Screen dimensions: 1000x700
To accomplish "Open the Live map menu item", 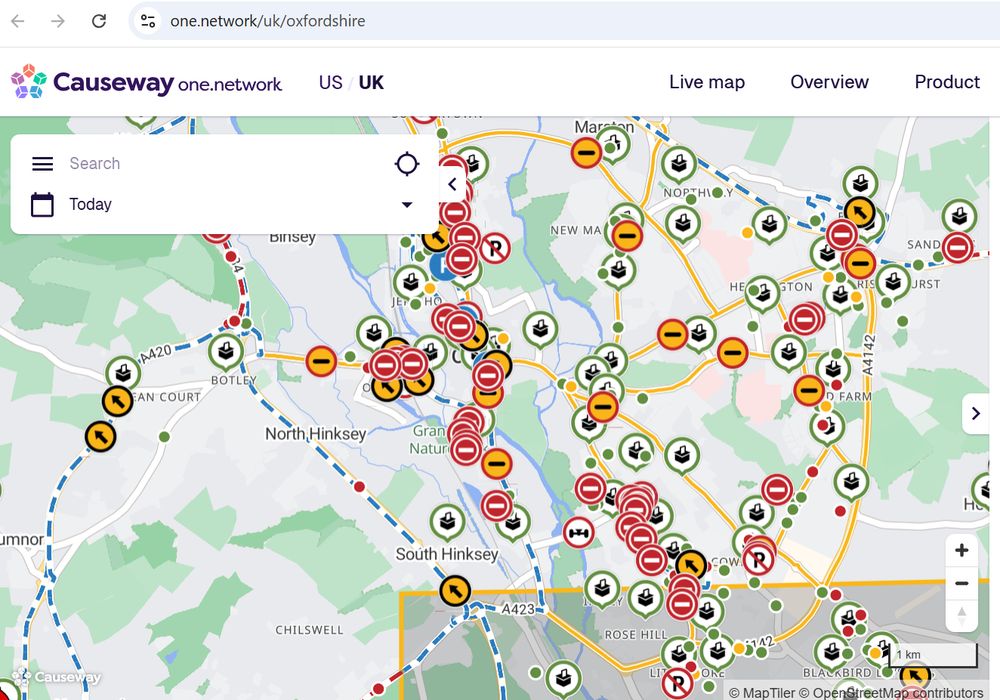I will pyautogui.click(x=707, y=82).
